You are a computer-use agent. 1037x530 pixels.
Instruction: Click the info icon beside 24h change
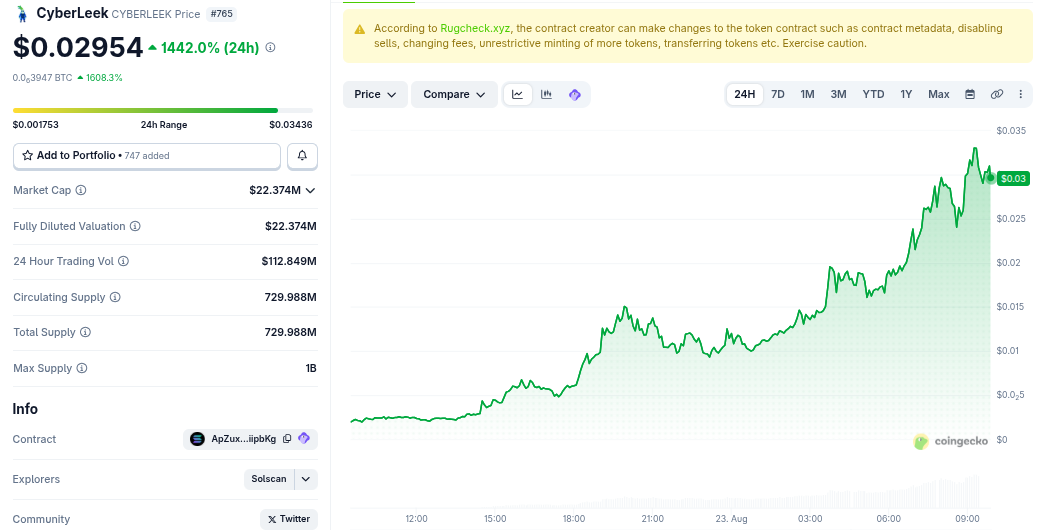point(270,48)
